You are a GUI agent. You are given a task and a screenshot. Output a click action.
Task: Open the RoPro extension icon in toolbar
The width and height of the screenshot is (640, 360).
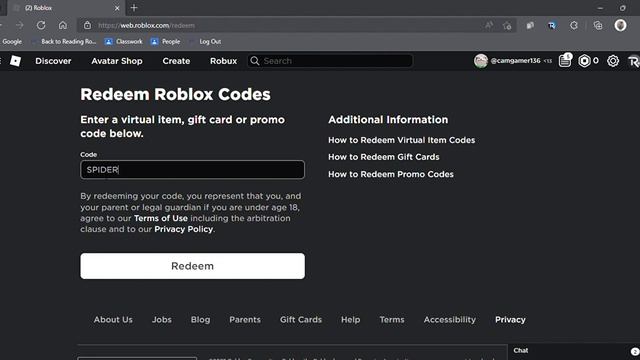552,25
